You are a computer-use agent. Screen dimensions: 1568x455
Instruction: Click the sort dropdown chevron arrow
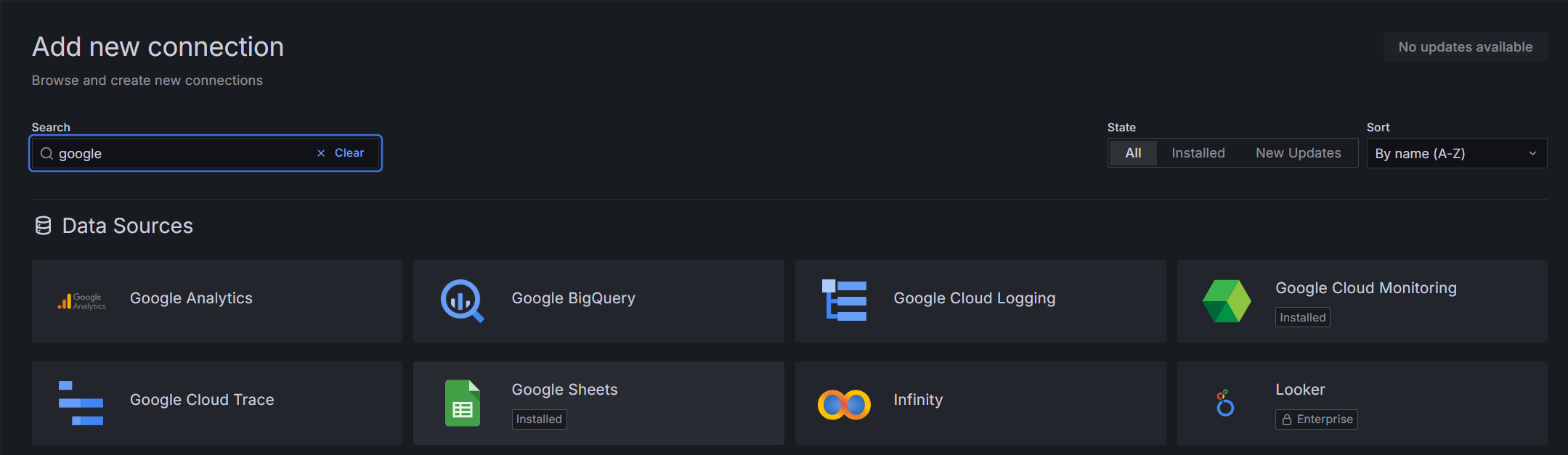(x=1532, y=154)
